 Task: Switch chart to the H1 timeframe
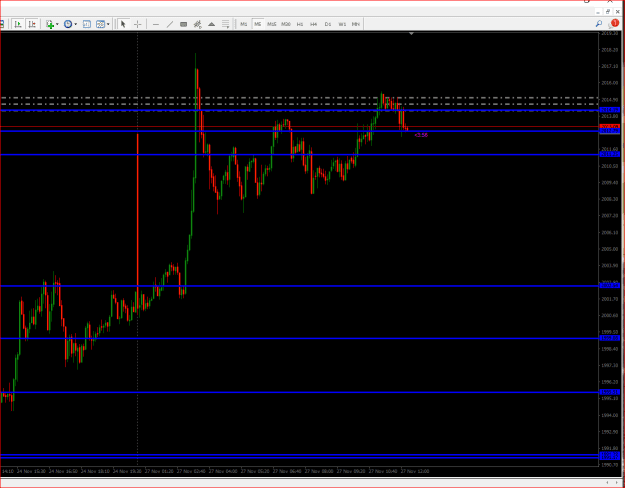(x=300, y=24)
